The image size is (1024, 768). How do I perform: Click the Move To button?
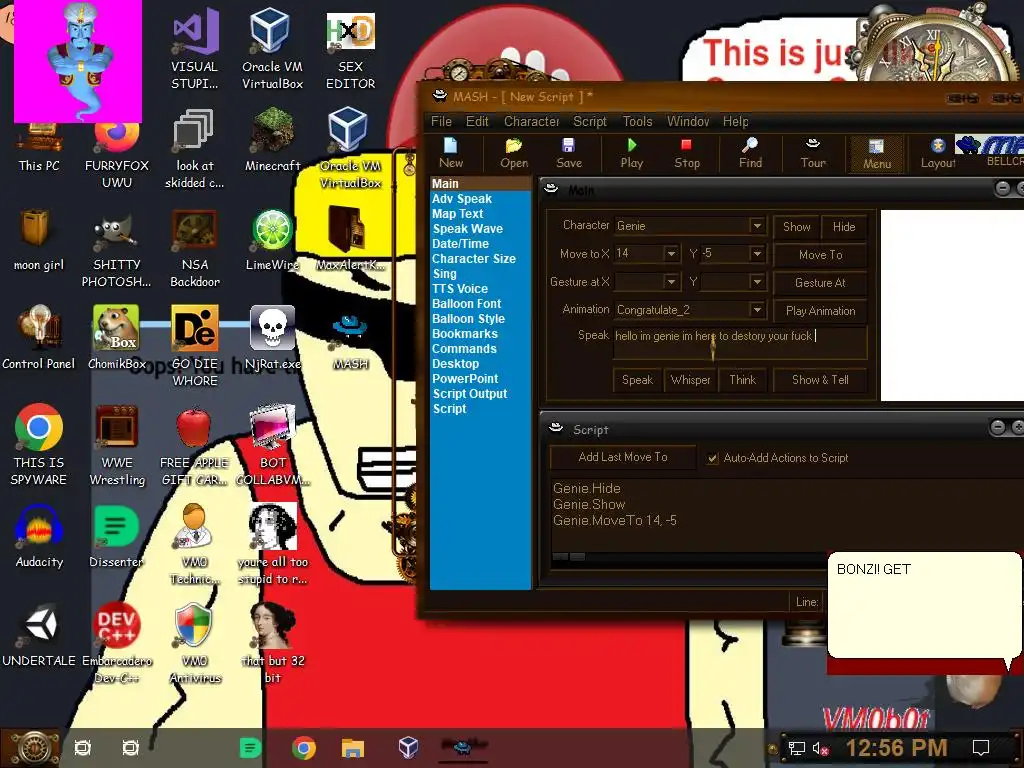click(820, 255)
